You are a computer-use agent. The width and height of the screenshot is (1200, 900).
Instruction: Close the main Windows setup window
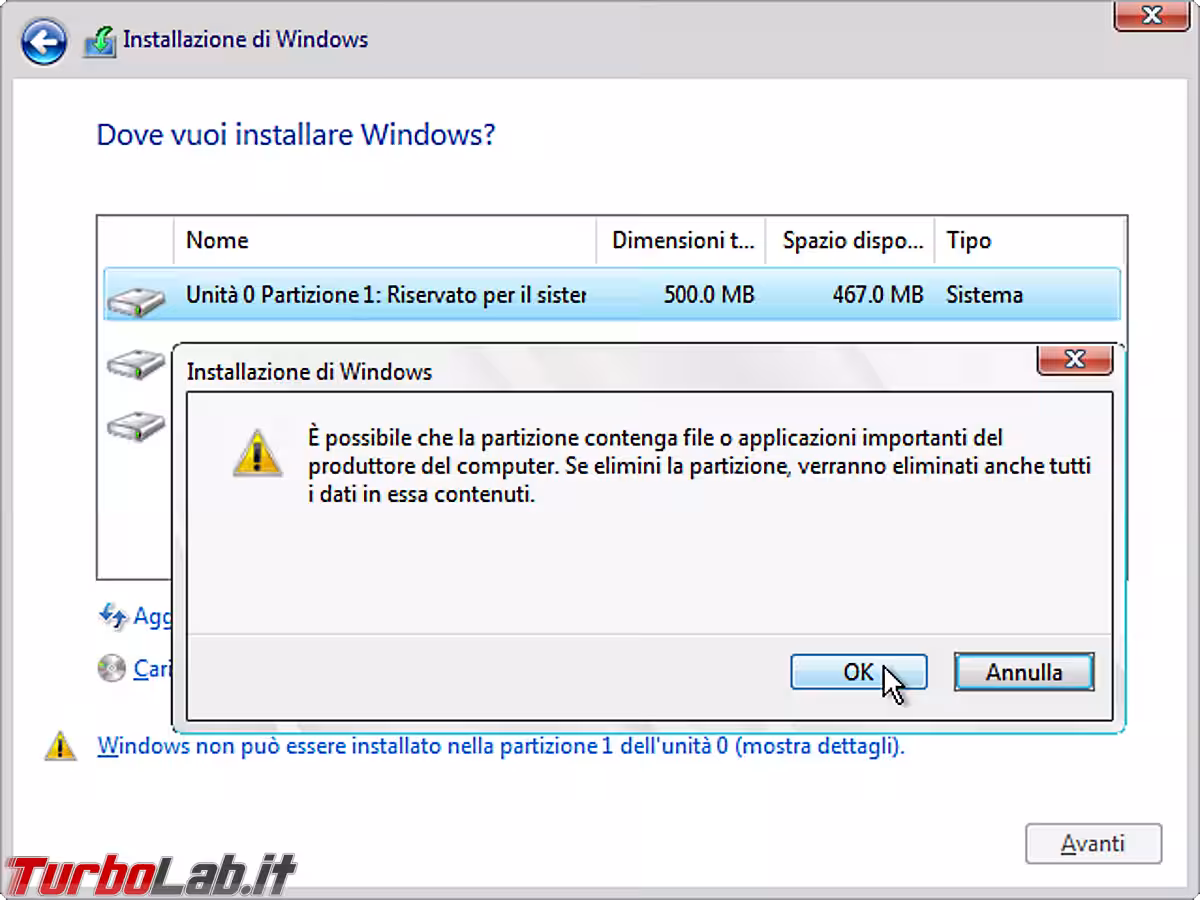pyautogui.click(x=1151, y=16)
